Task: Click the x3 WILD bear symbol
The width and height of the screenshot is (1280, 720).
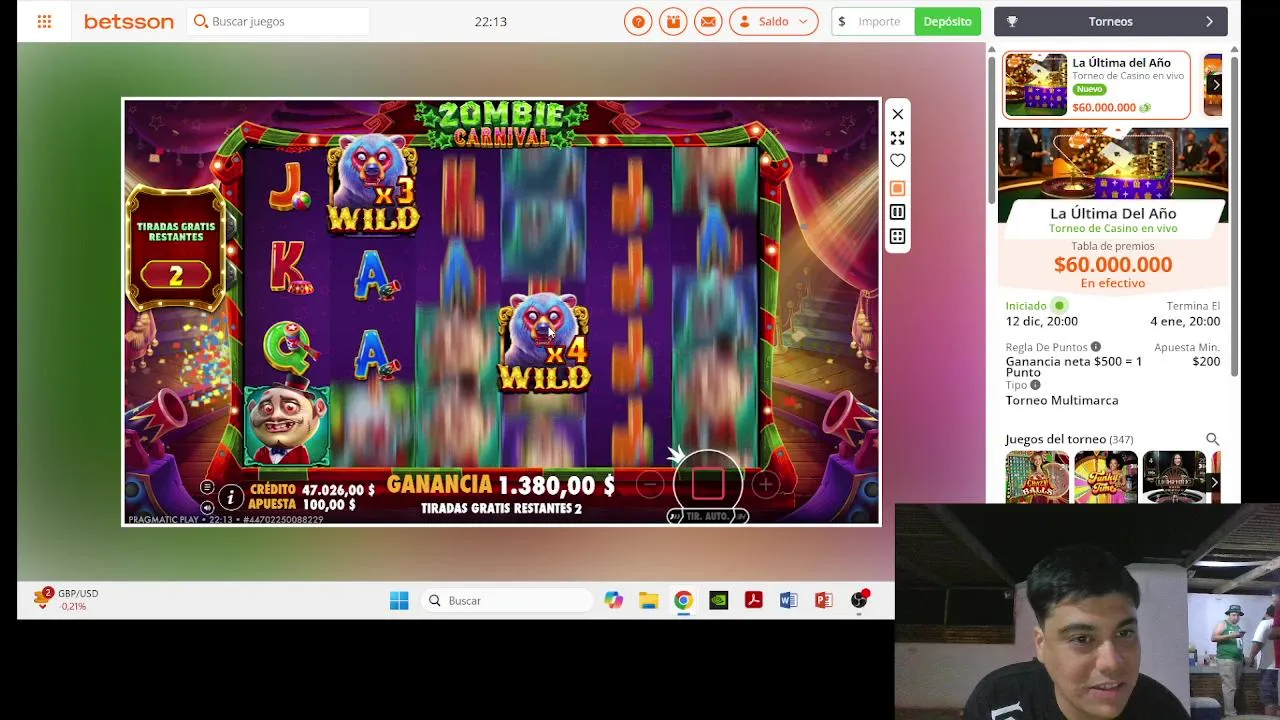Action: point(373,184)
